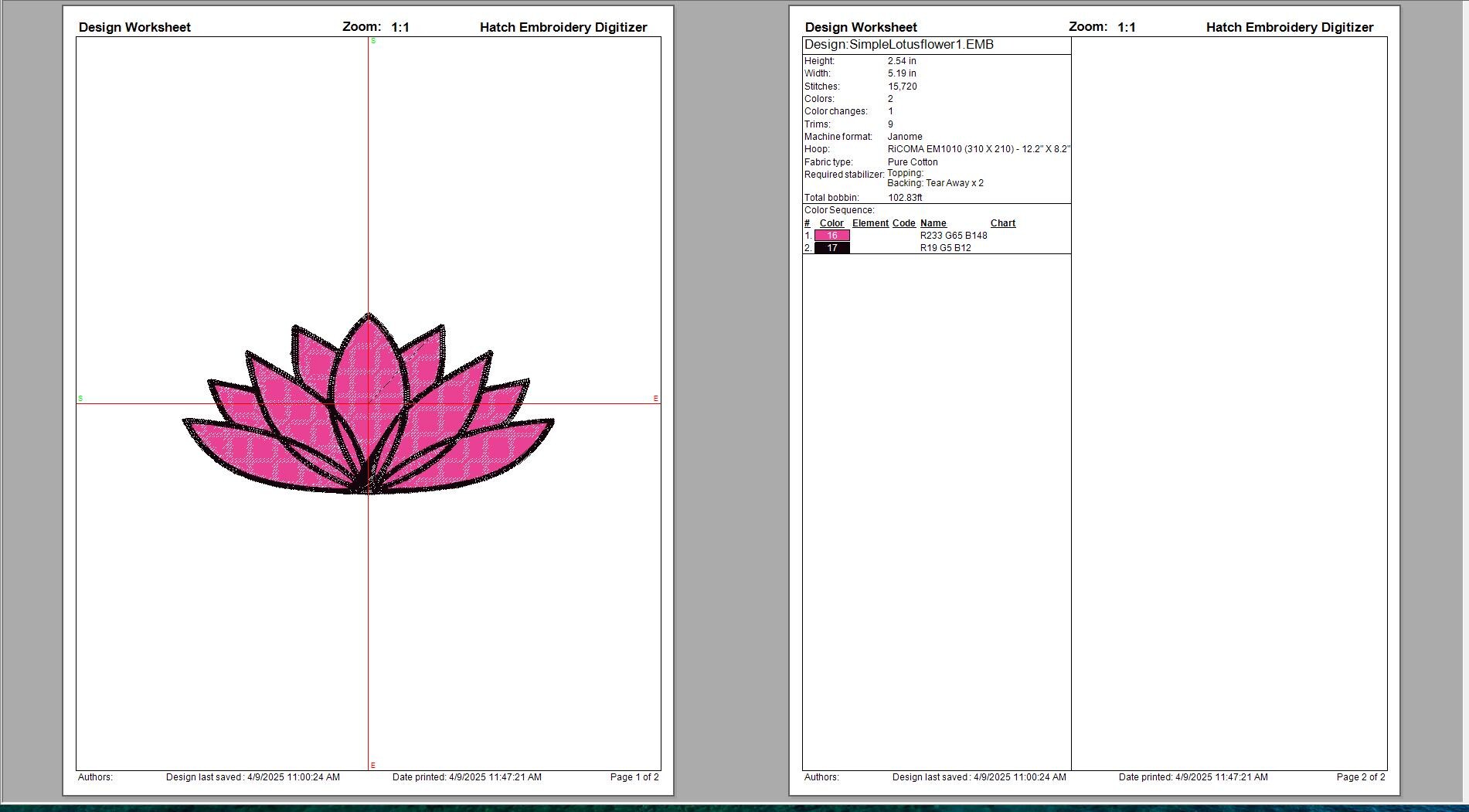Click the Design last saved text on page 2
Image resolution: width=1469 pixels, height=812 pixels.
pos(979,777)
